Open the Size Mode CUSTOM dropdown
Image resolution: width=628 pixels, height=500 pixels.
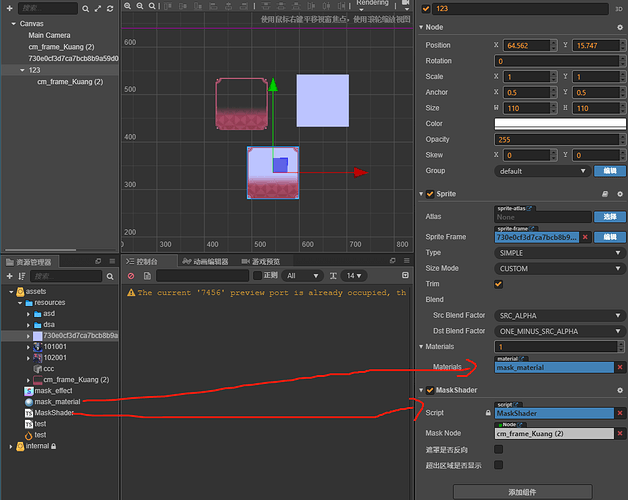(560, 269)
